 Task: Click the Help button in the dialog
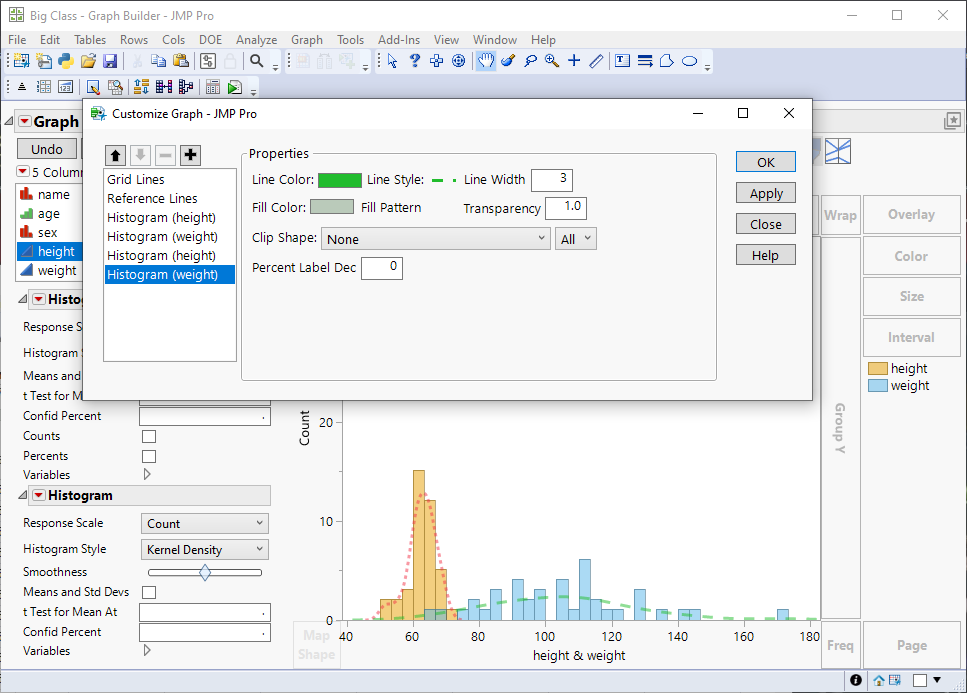click(x=766, y=255)
